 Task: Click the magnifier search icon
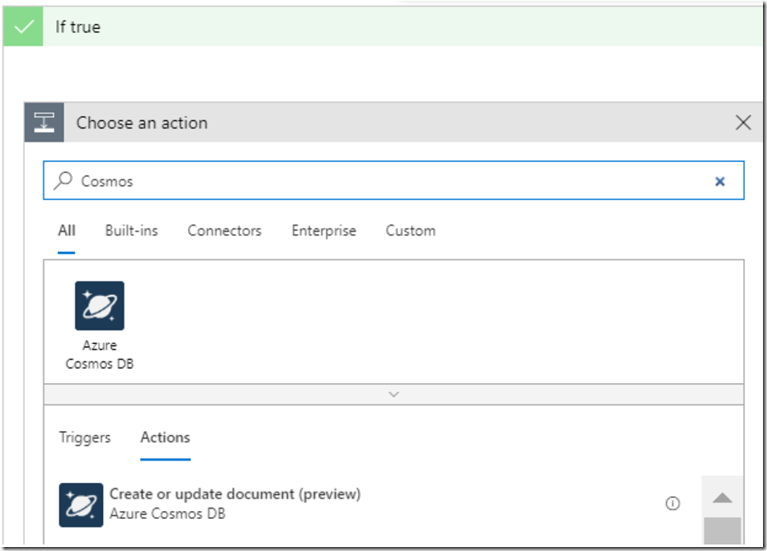point(63,180)
